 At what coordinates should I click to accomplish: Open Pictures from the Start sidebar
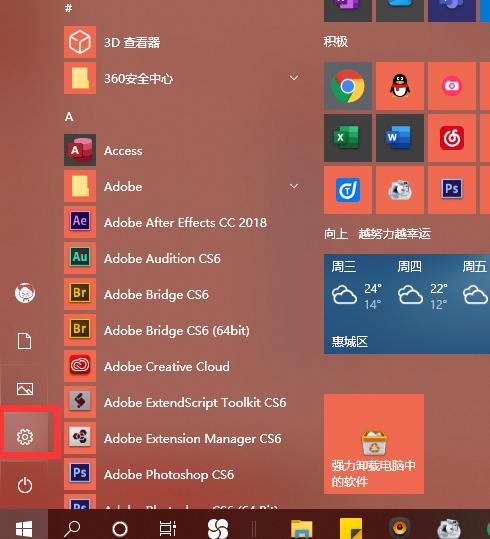coord(25,389)
